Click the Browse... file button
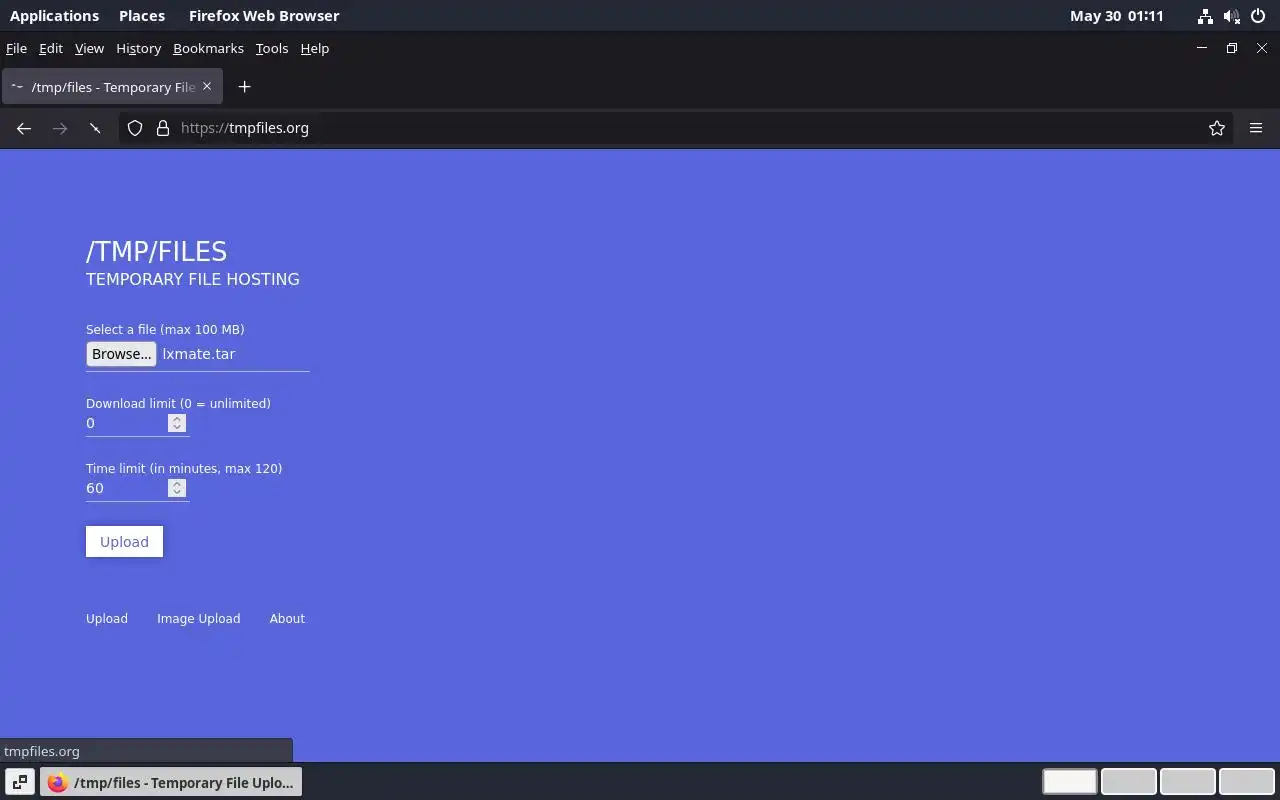The width and height of the screenshot is (1280, 800). pyautogui.click(x=121, y=354)
